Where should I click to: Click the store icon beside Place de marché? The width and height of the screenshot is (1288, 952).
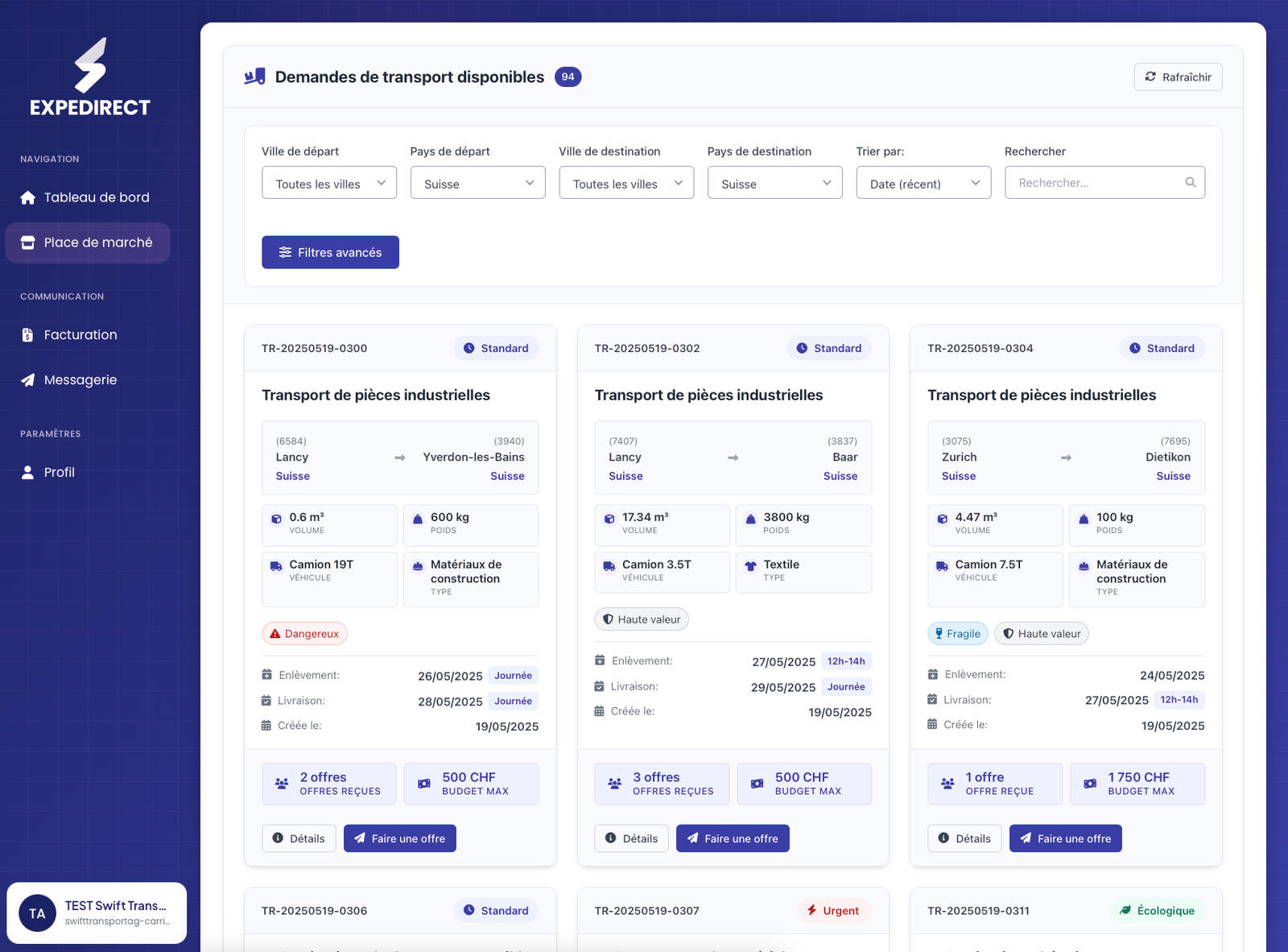click(28, 242)
